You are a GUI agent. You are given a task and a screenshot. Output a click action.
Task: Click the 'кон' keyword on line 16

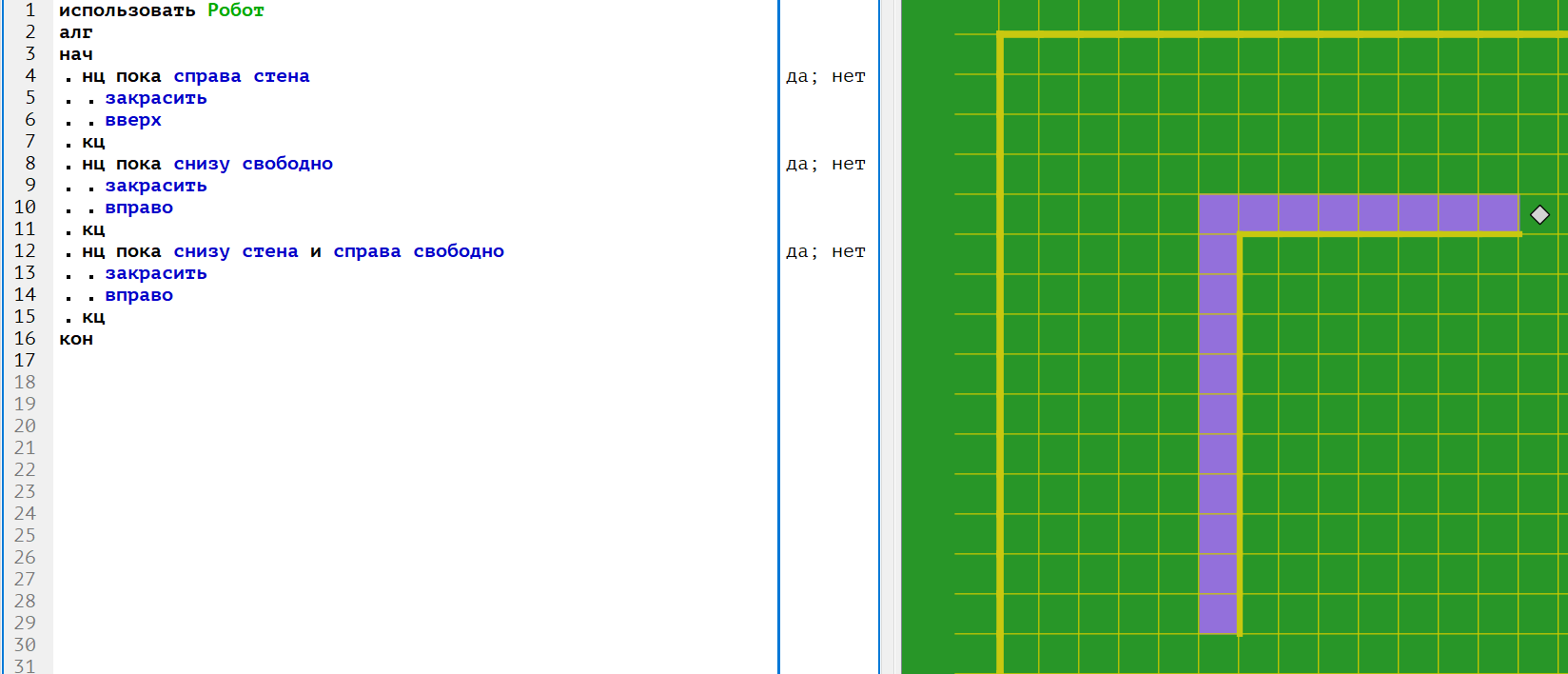[x=76, y=339]
